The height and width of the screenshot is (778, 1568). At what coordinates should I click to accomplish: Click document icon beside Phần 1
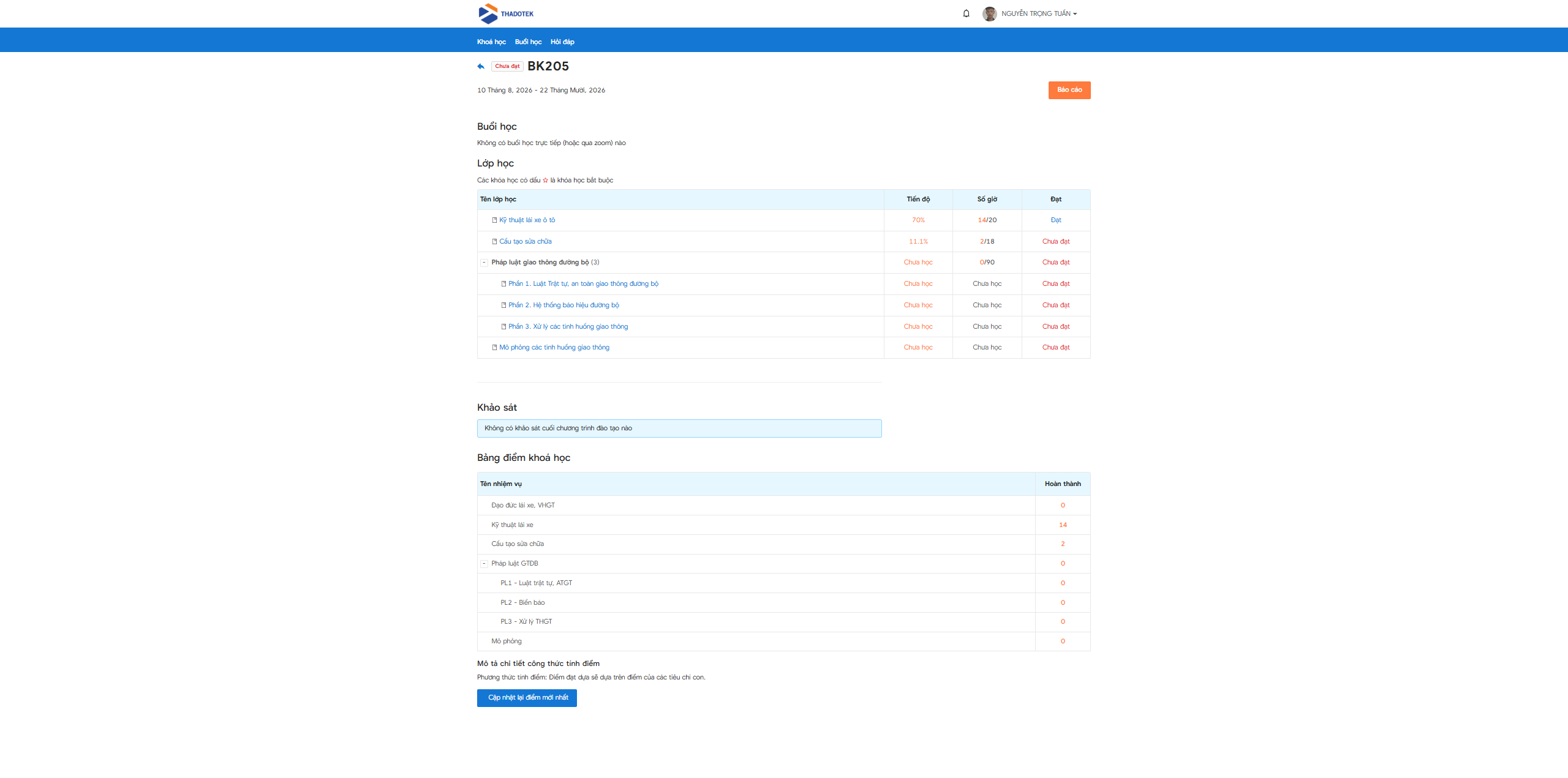[503, 284]
